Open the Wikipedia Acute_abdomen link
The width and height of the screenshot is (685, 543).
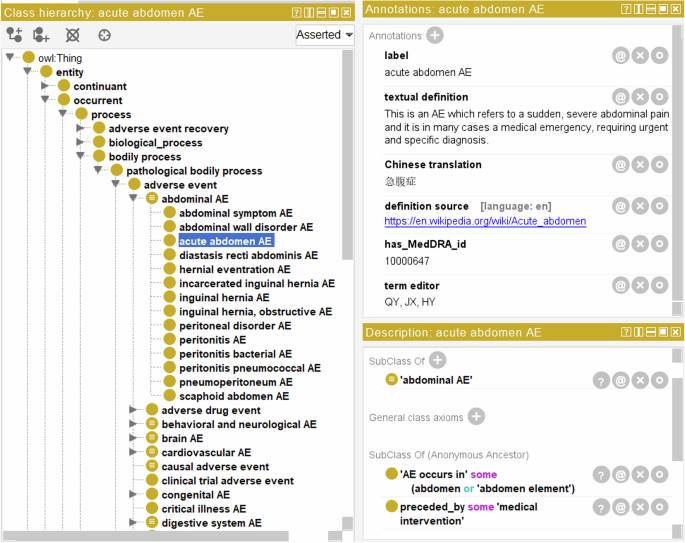(485, 221)
